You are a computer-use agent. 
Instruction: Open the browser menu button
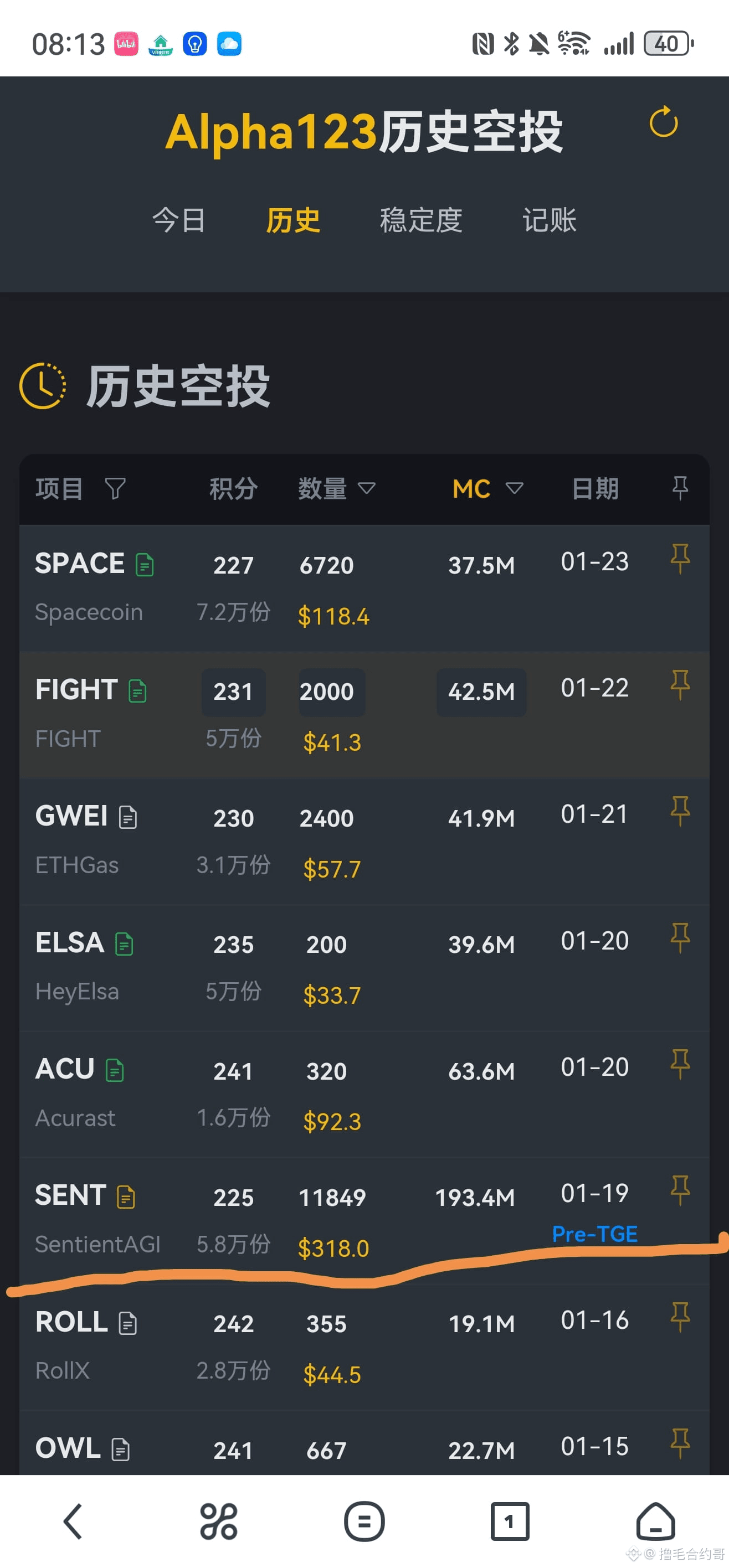pyautogui.click(x=363, y=1521)
